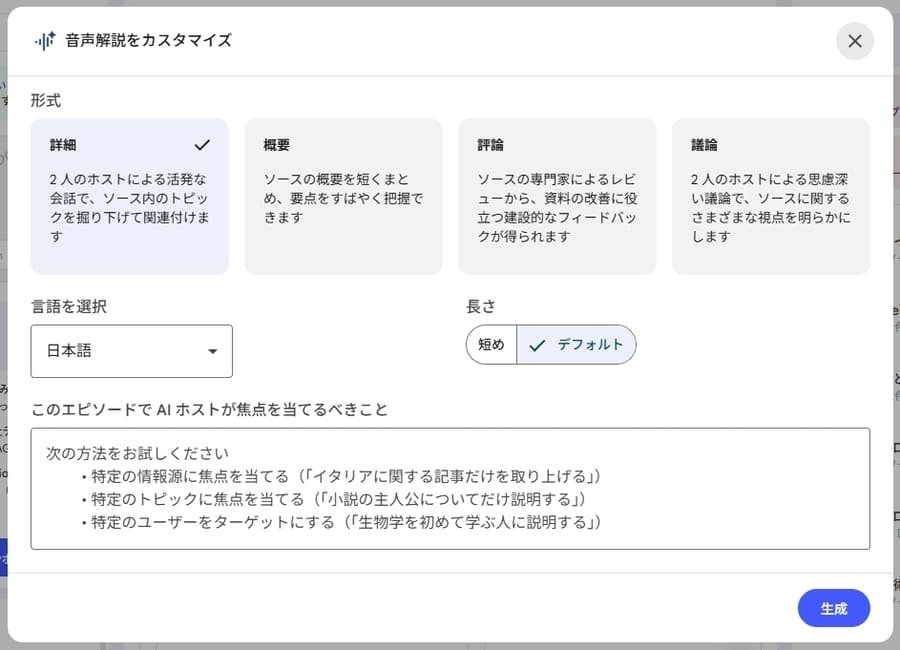Select the 概要 format card
The height and width of the screenshot is (650, 900).
343,195
